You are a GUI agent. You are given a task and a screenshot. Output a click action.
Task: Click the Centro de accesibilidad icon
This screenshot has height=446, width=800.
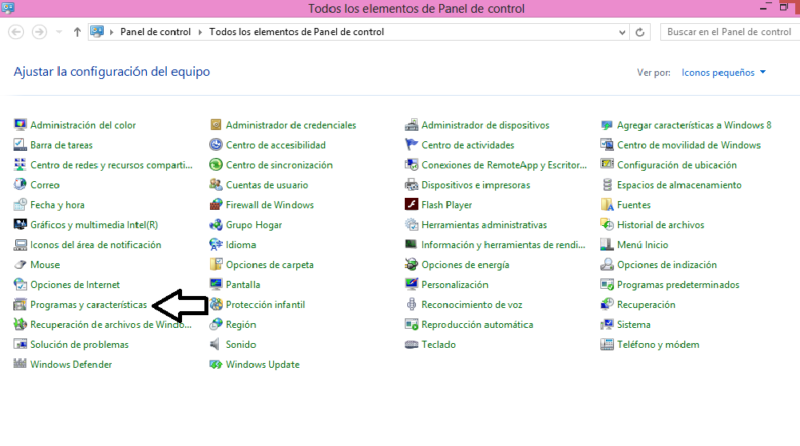click(x=216, y=145)
